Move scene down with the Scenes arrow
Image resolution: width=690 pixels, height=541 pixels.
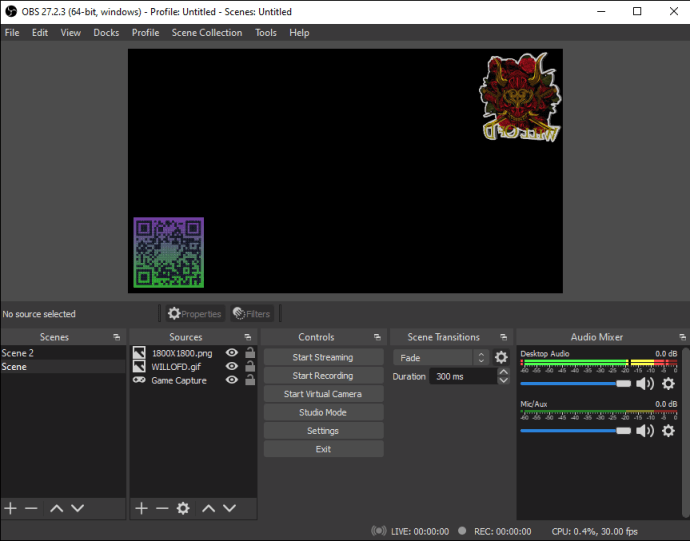[77, 508]
